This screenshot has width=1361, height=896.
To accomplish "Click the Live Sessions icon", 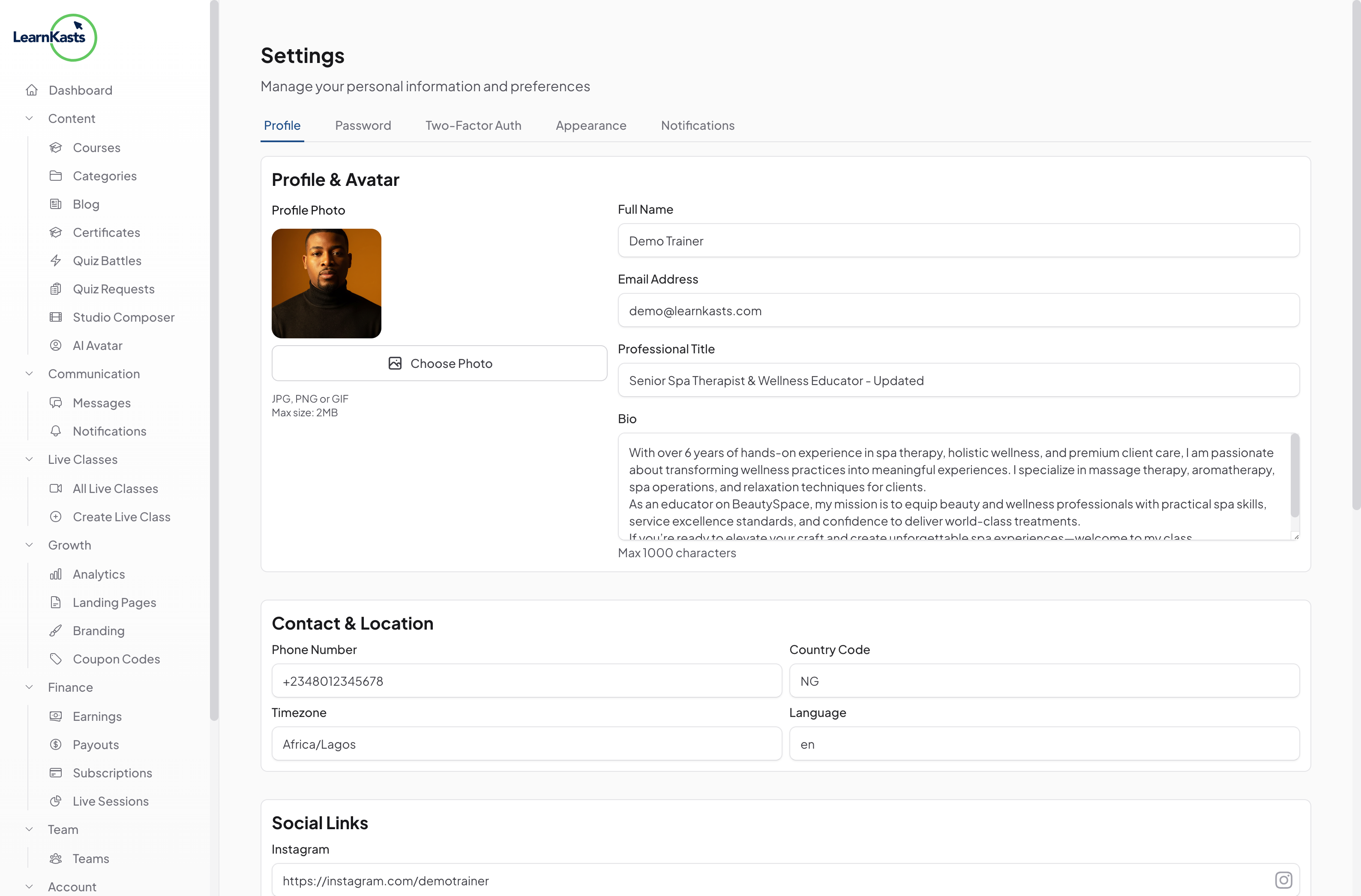I will click(x=56, y=801).
